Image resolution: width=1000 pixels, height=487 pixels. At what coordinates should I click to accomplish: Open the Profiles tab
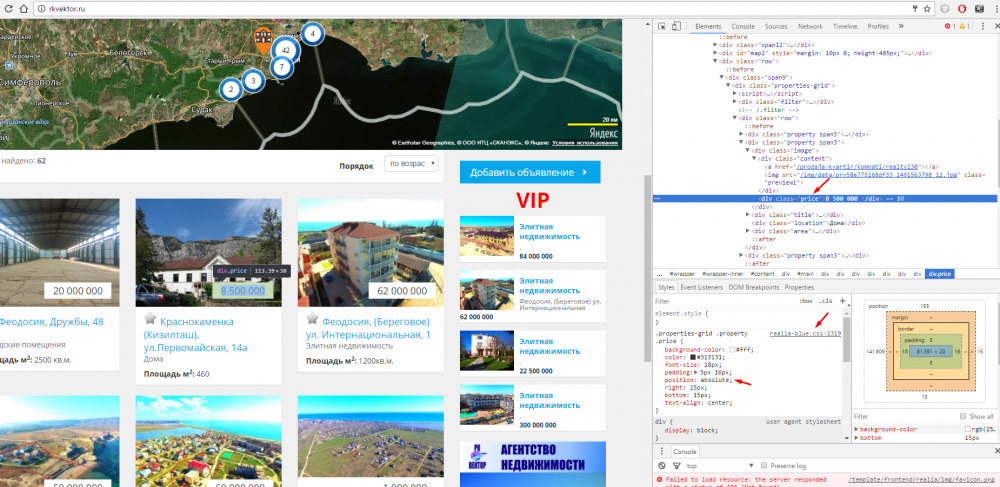coord(878,27)
